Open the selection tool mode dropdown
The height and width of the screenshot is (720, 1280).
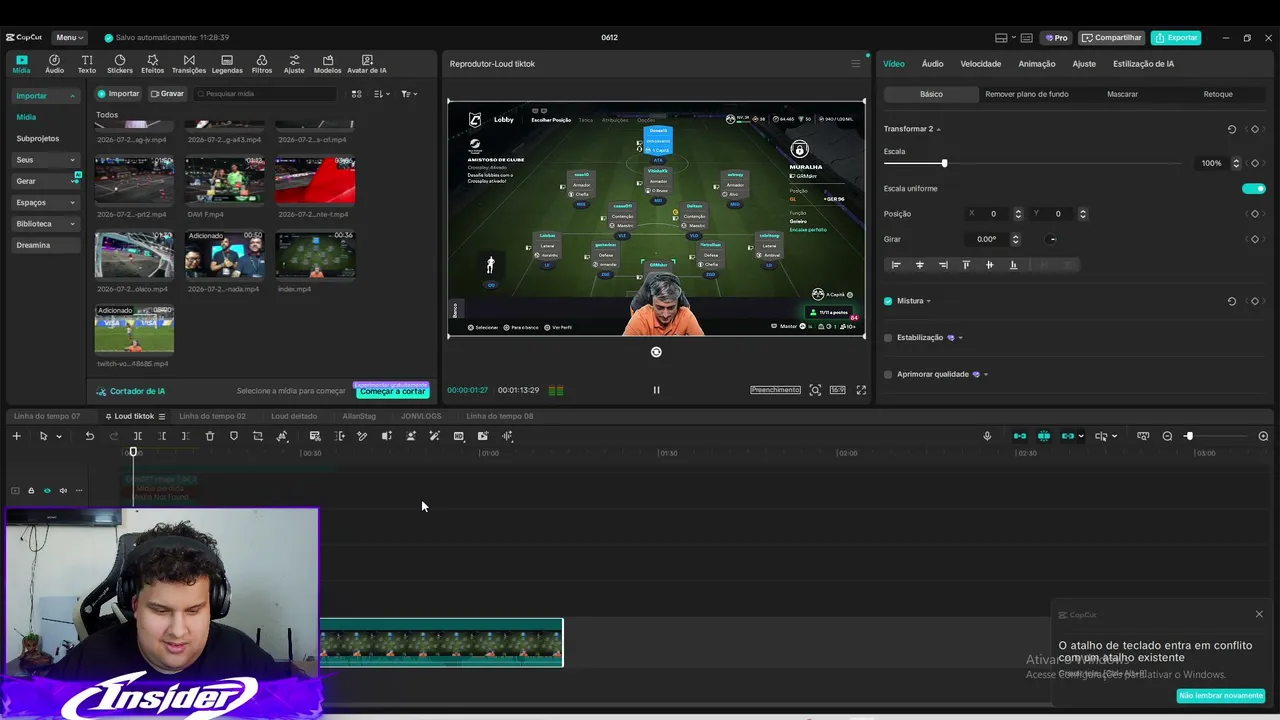pos(59,436)
